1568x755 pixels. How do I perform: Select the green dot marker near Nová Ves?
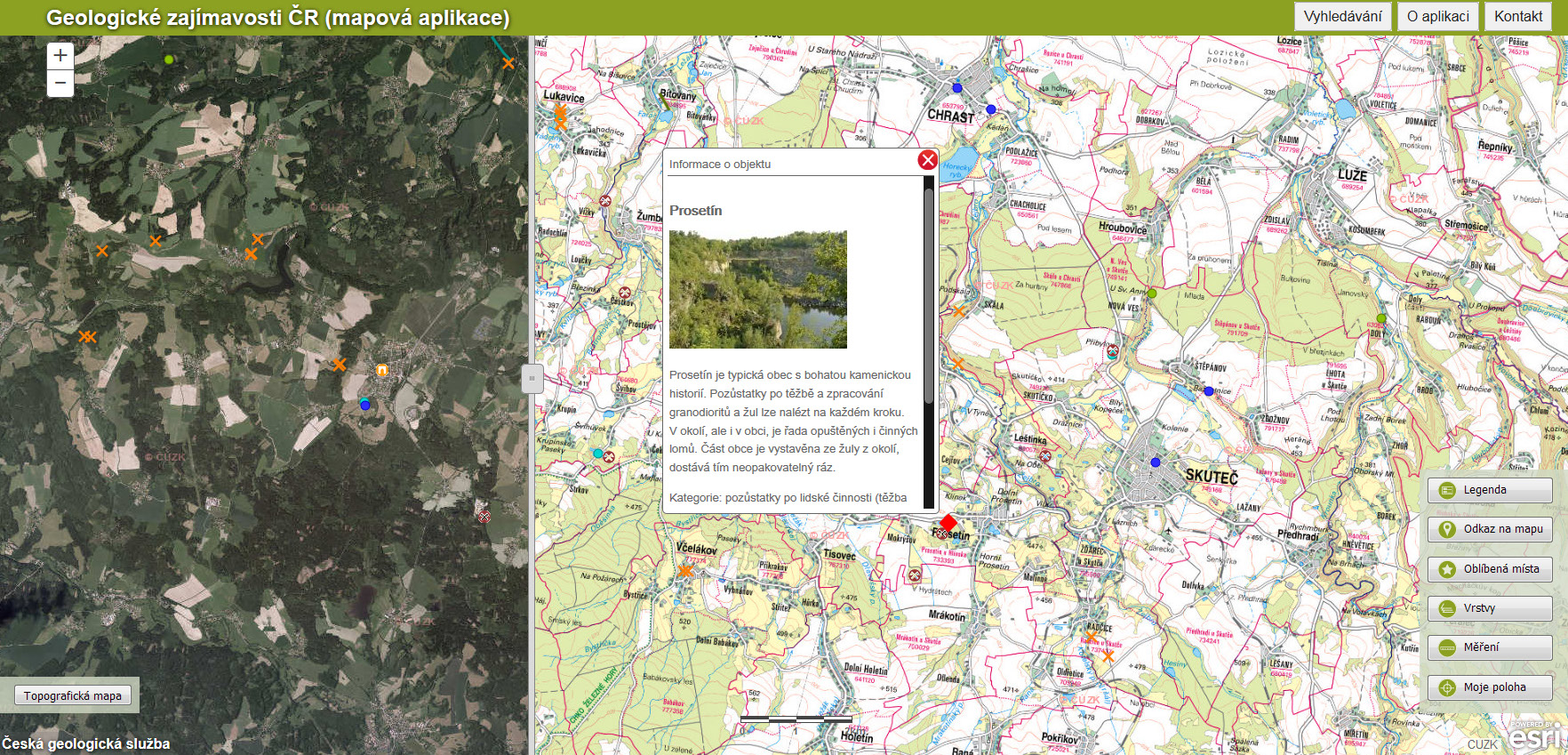coord(1152,293)
